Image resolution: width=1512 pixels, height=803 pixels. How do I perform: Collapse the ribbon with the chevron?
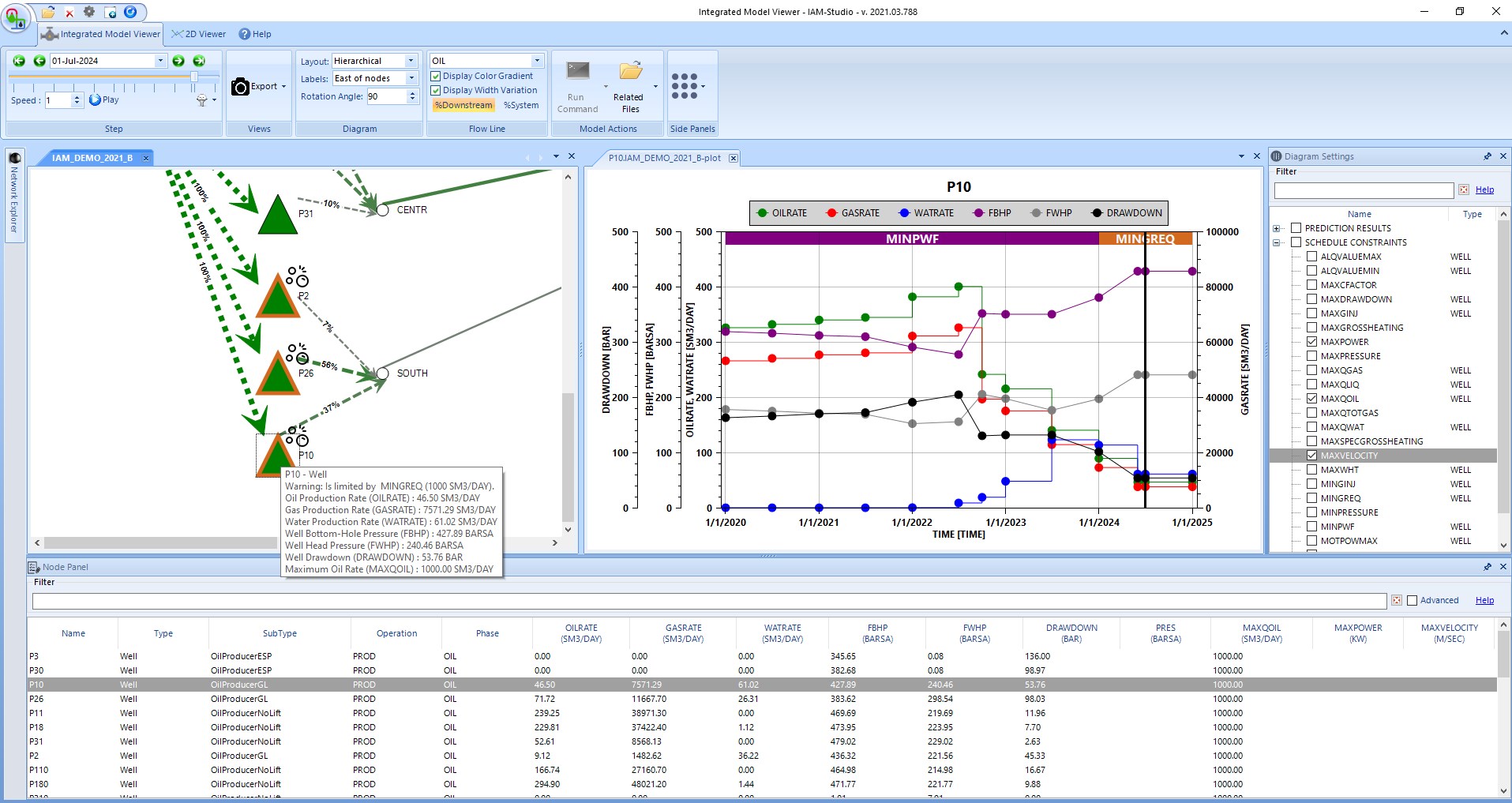[x=1503, y=33]
